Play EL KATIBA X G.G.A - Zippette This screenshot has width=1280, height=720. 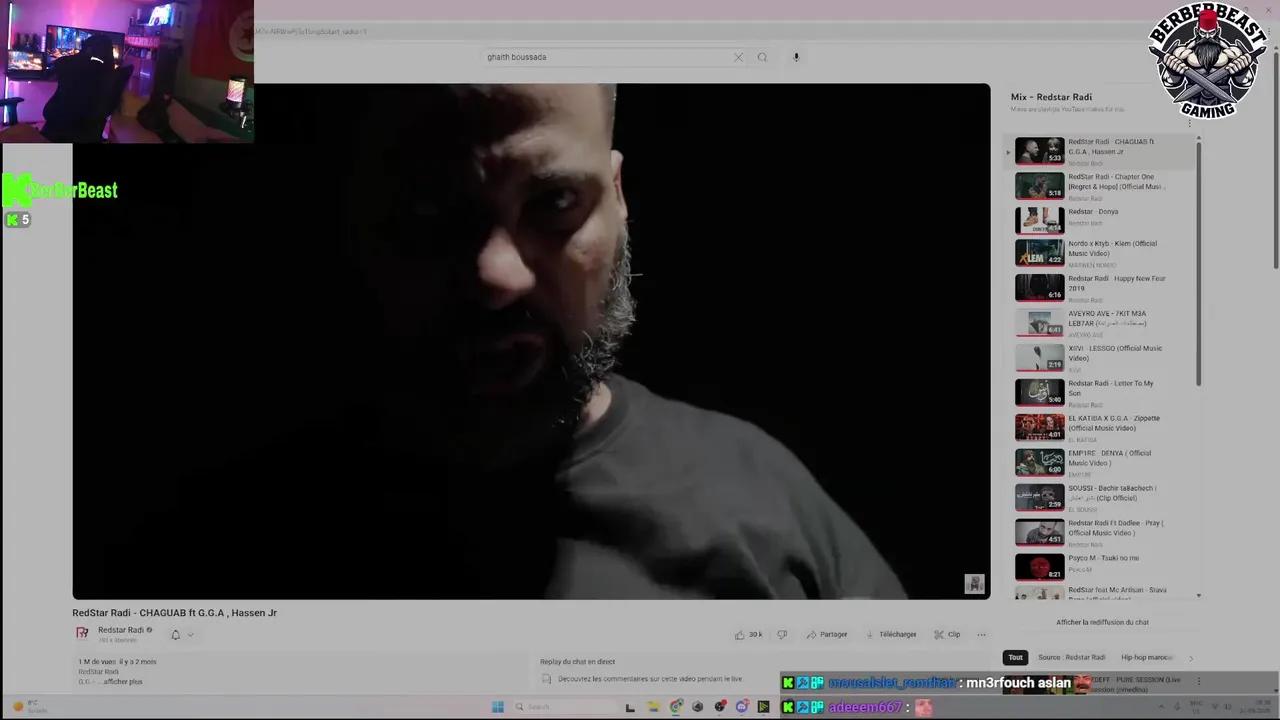tap(1101, 428)
